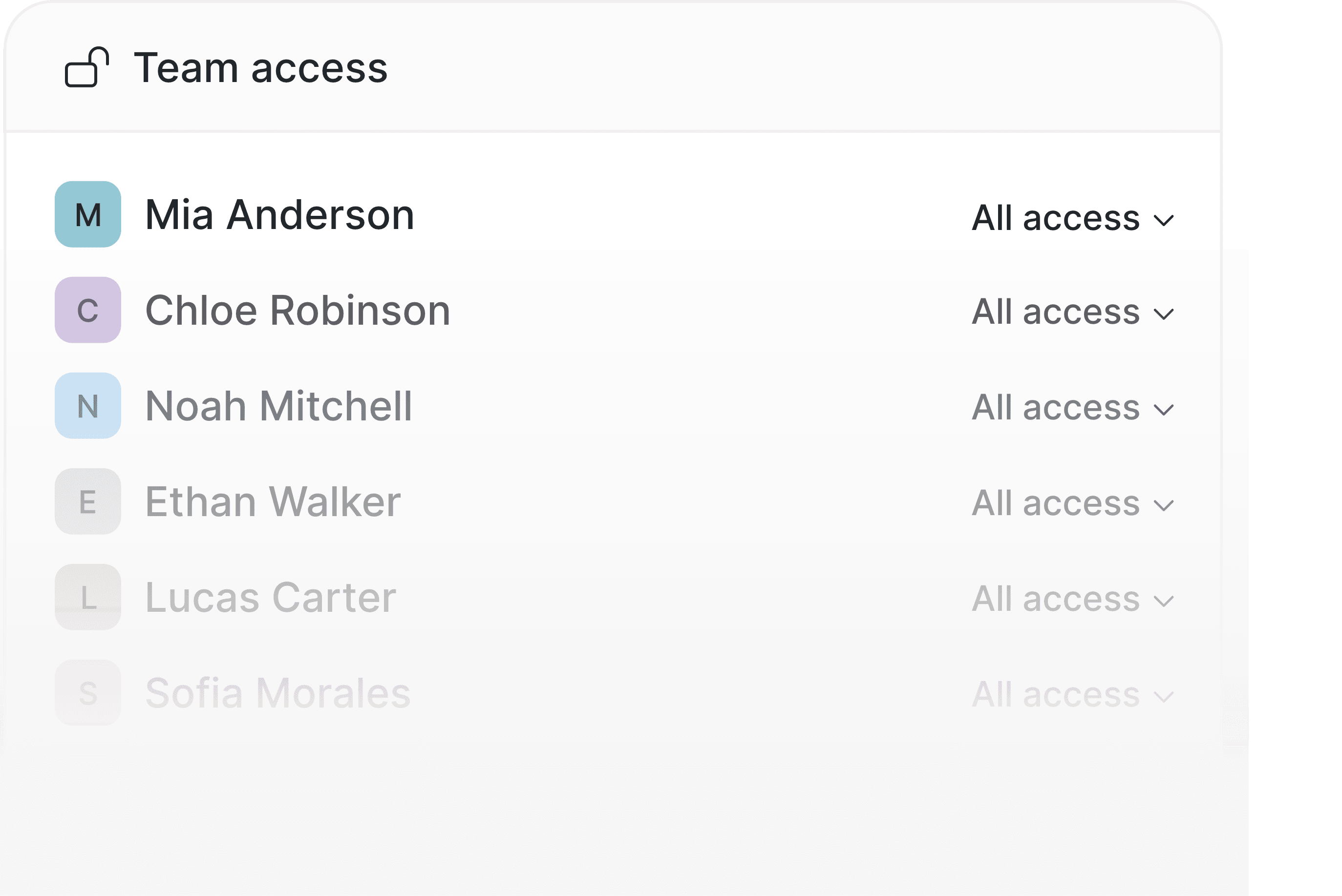
Task: Expand Noah Mitchell's access level menu
Action: tap(1073, 408)
